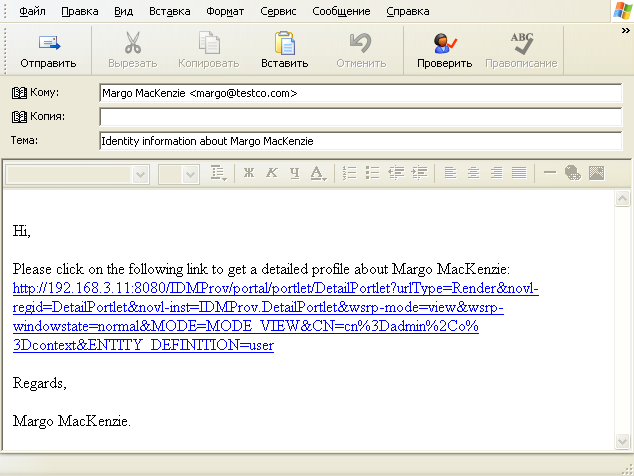Increase paragraph indent
This screenshot has height=476, width=634.
[419, 173]
